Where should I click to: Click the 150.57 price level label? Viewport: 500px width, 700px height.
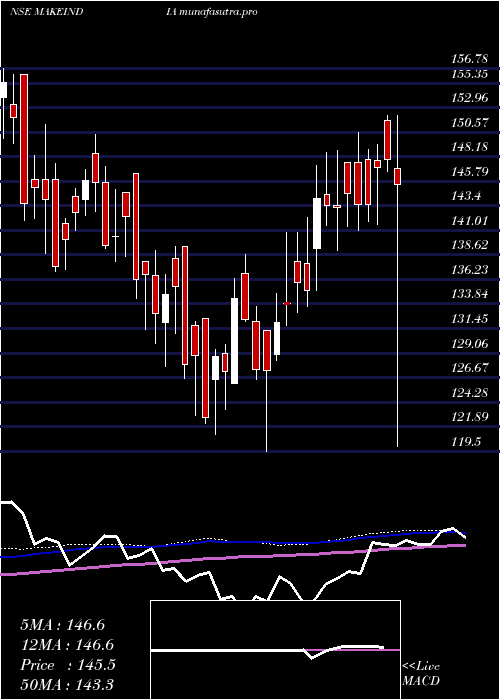click(470, 123)
